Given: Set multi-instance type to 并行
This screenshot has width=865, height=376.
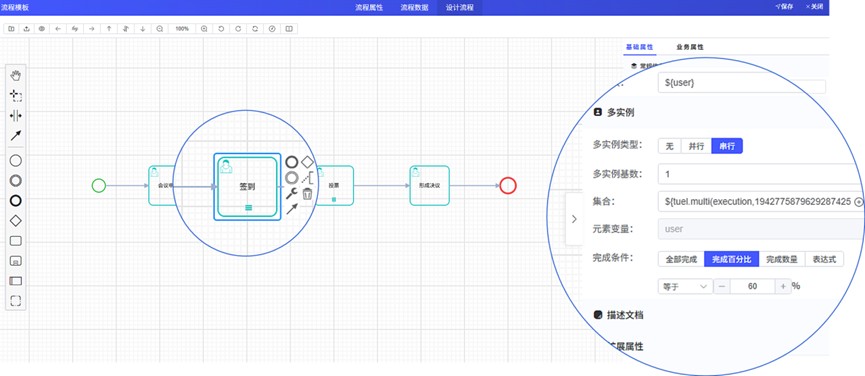Looking at the screenshot, I should coord(696,146).
